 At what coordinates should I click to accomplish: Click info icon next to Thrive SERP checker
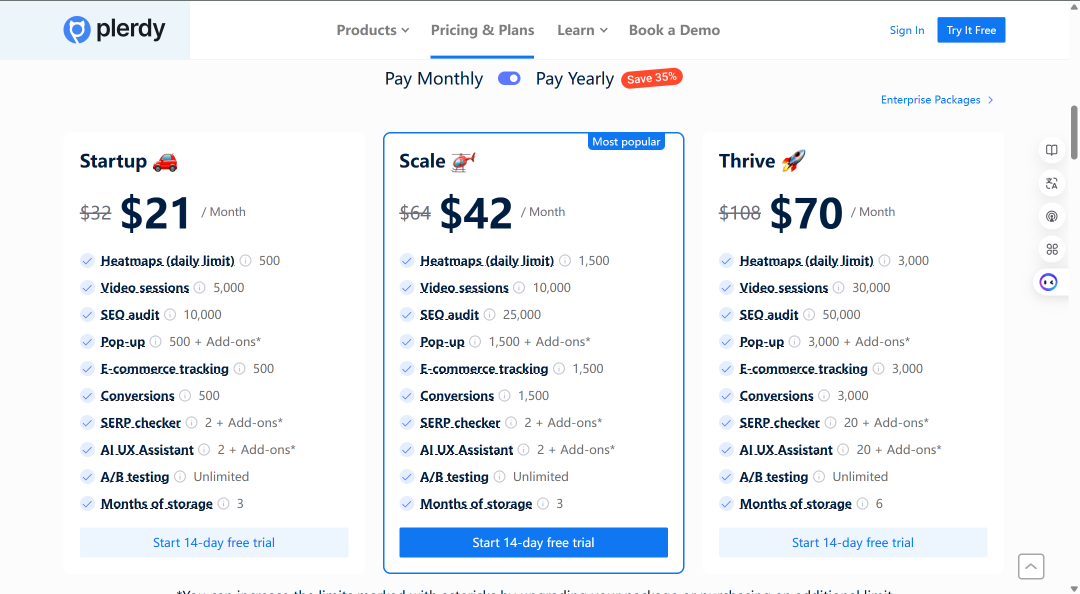pos(831,422)
